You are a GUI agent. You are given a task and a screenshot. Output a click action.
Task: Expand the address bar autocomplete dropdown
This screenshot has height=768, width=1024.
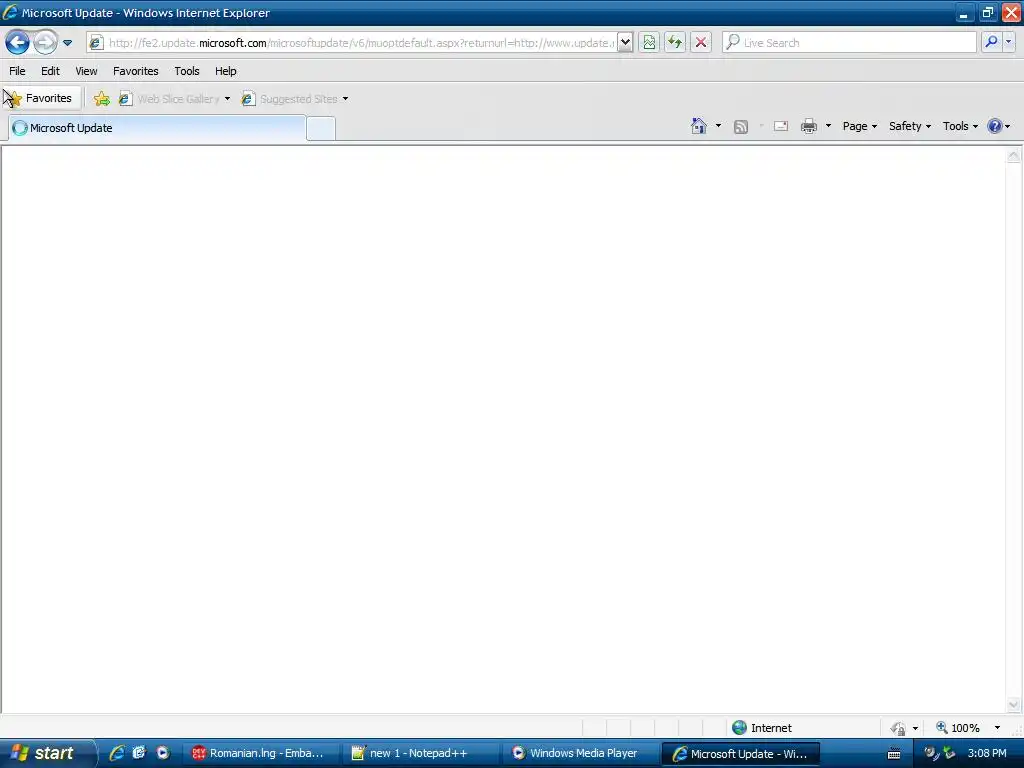(625, 42)
